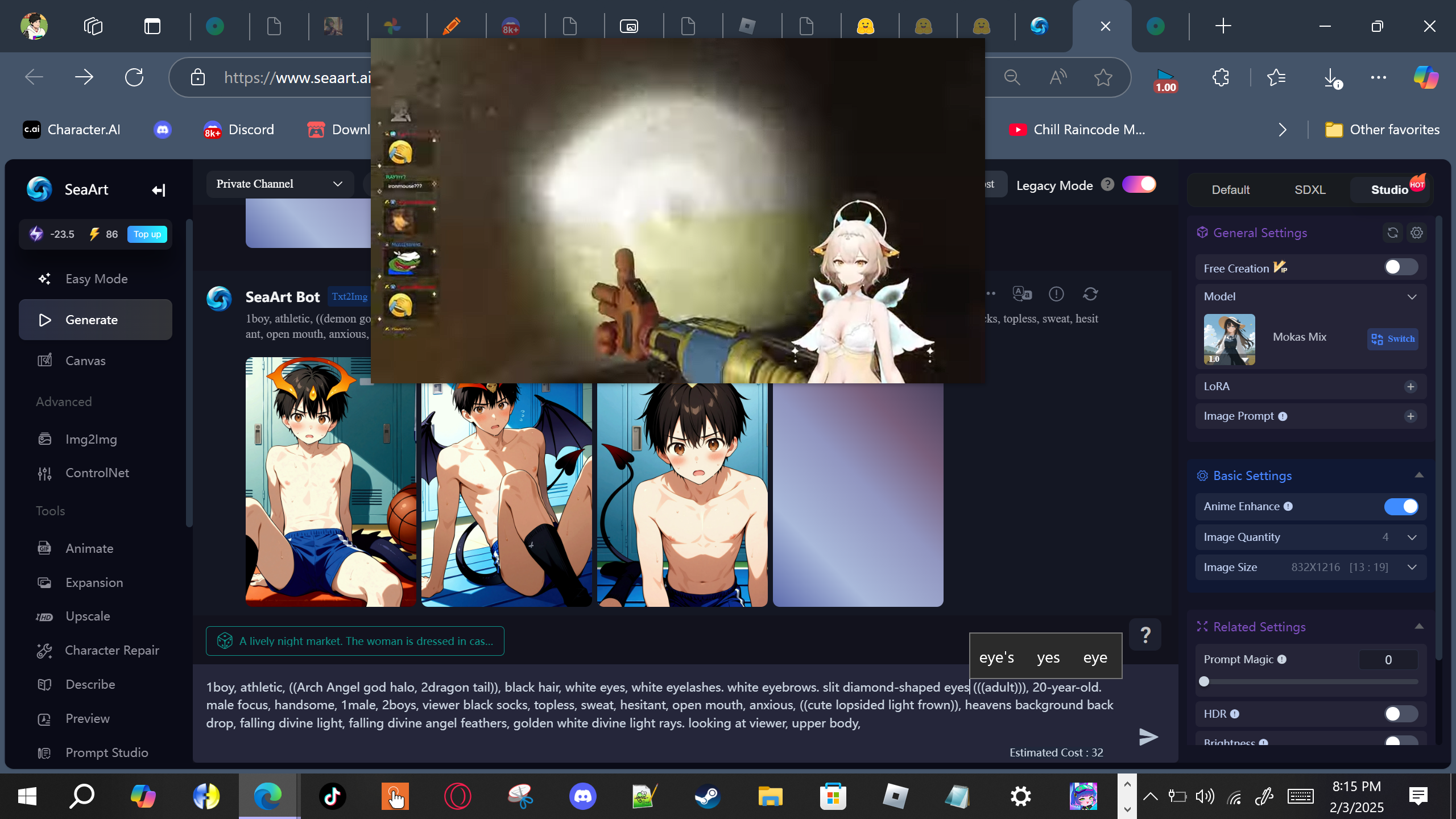Viewport: 1456px width, 819px height.
Task: Choose the "yes" autocomplete suggestion
Action: [1048, 657]
